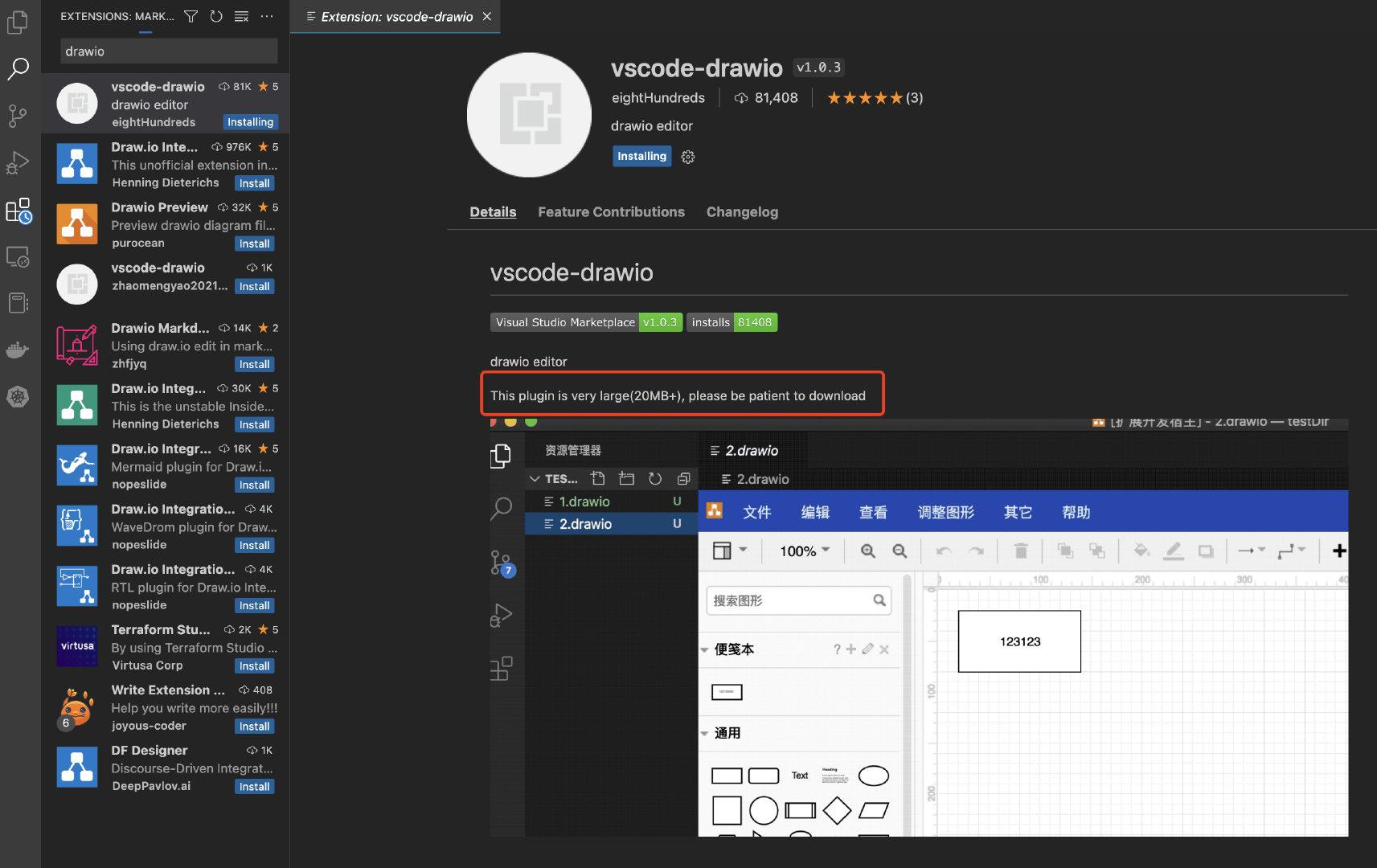Open the Docker view in the activity bar
1377x868 pixels.
18,350
